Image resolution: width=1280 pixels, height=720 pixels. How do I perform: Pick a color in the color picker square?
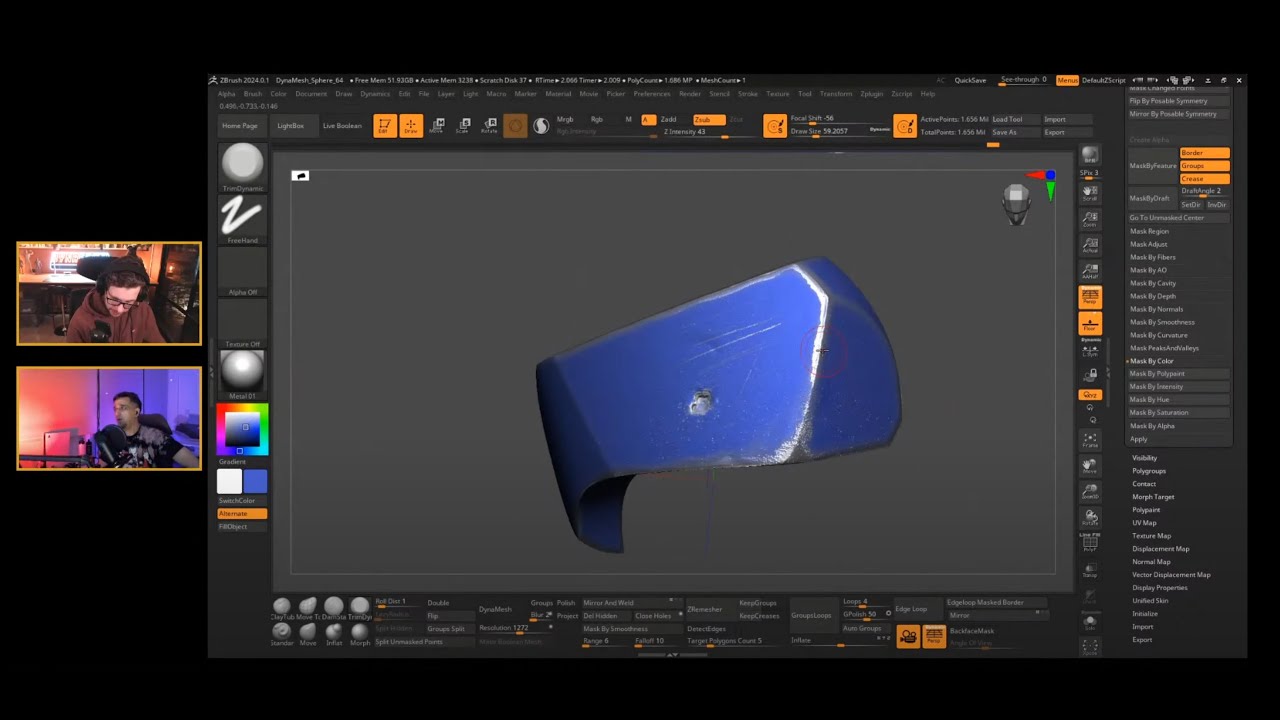244,430
